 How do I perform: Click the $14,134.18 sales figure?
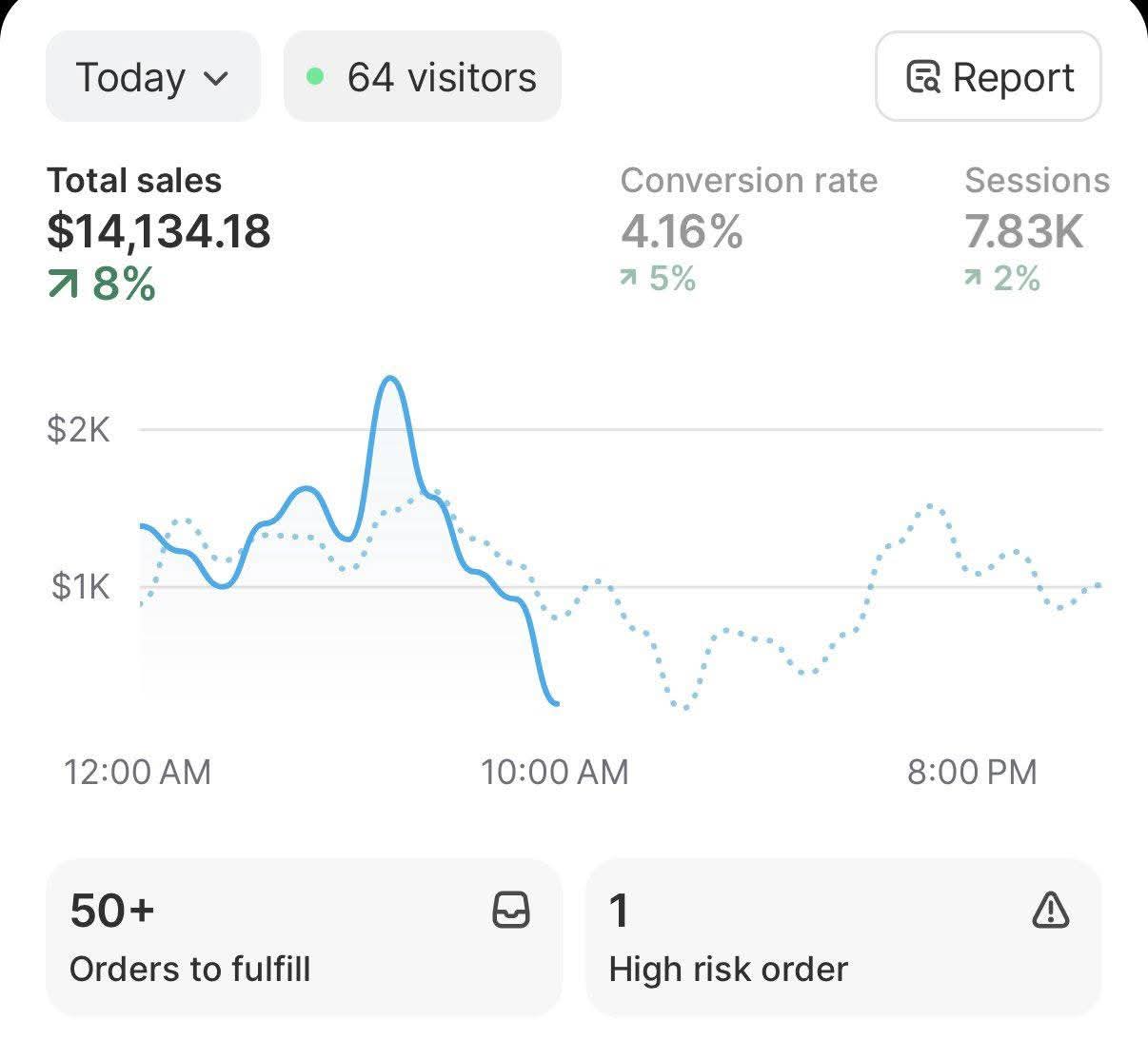[x=159, y=229]
